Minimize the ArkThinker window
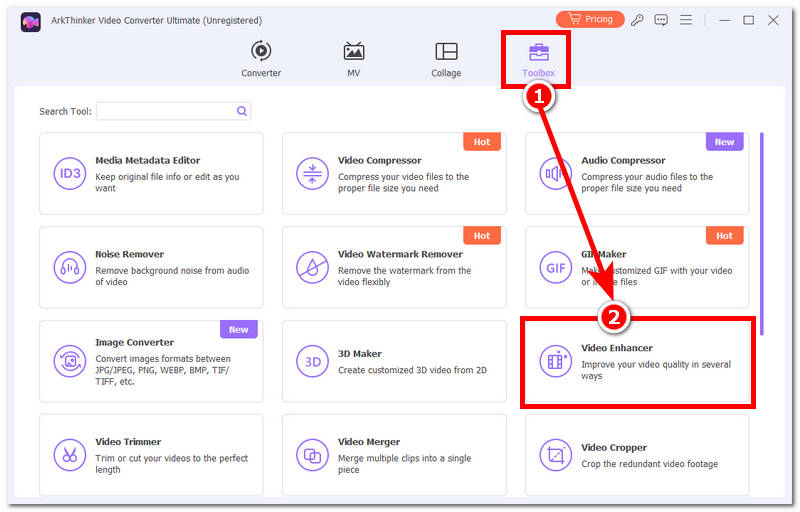The image size is (800, 512). pos(724,20)
